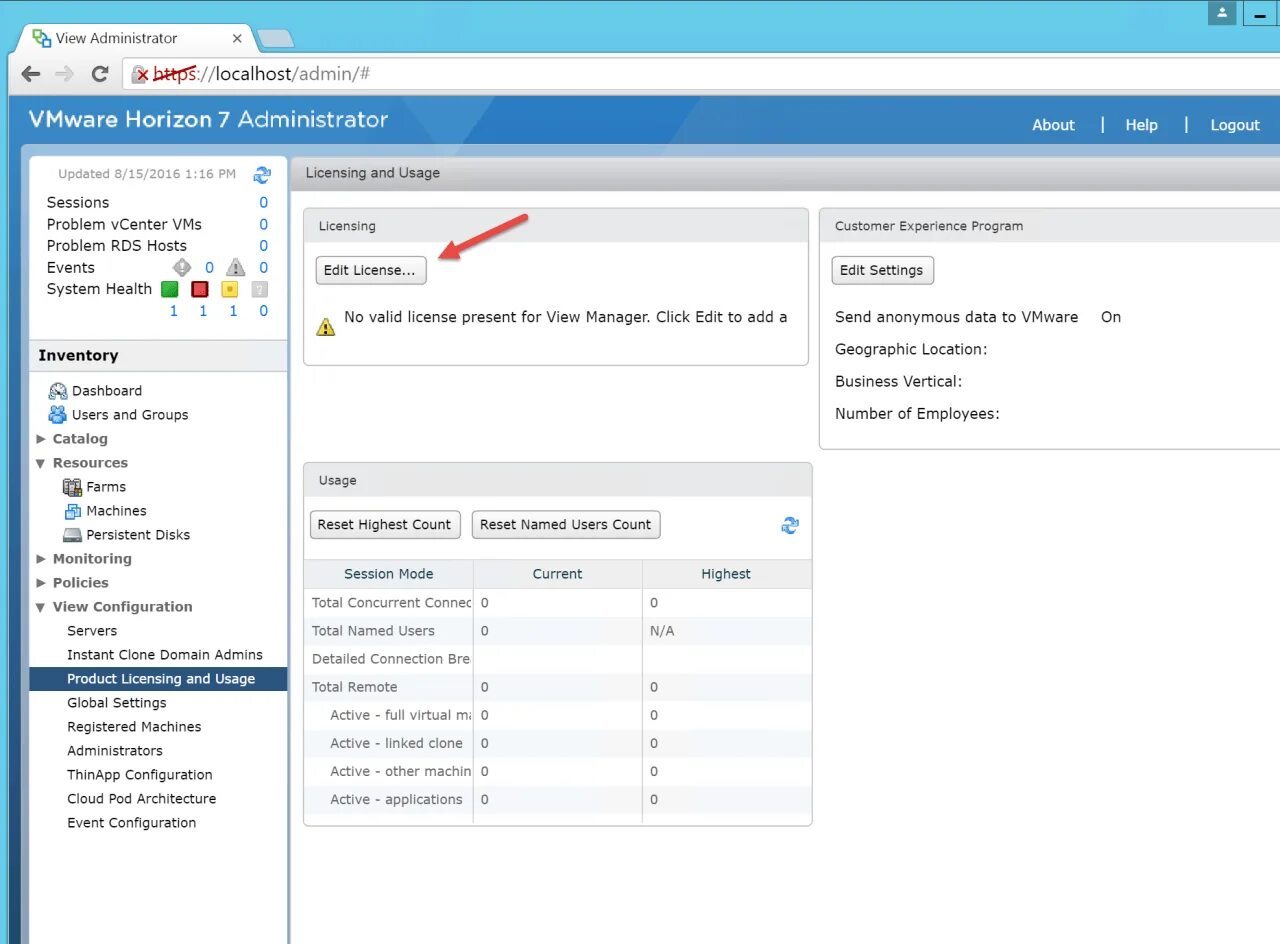The width and height of the screenshot is (1280, 944).
Task: Open the About link in the header
Action: coord(1053,125)
